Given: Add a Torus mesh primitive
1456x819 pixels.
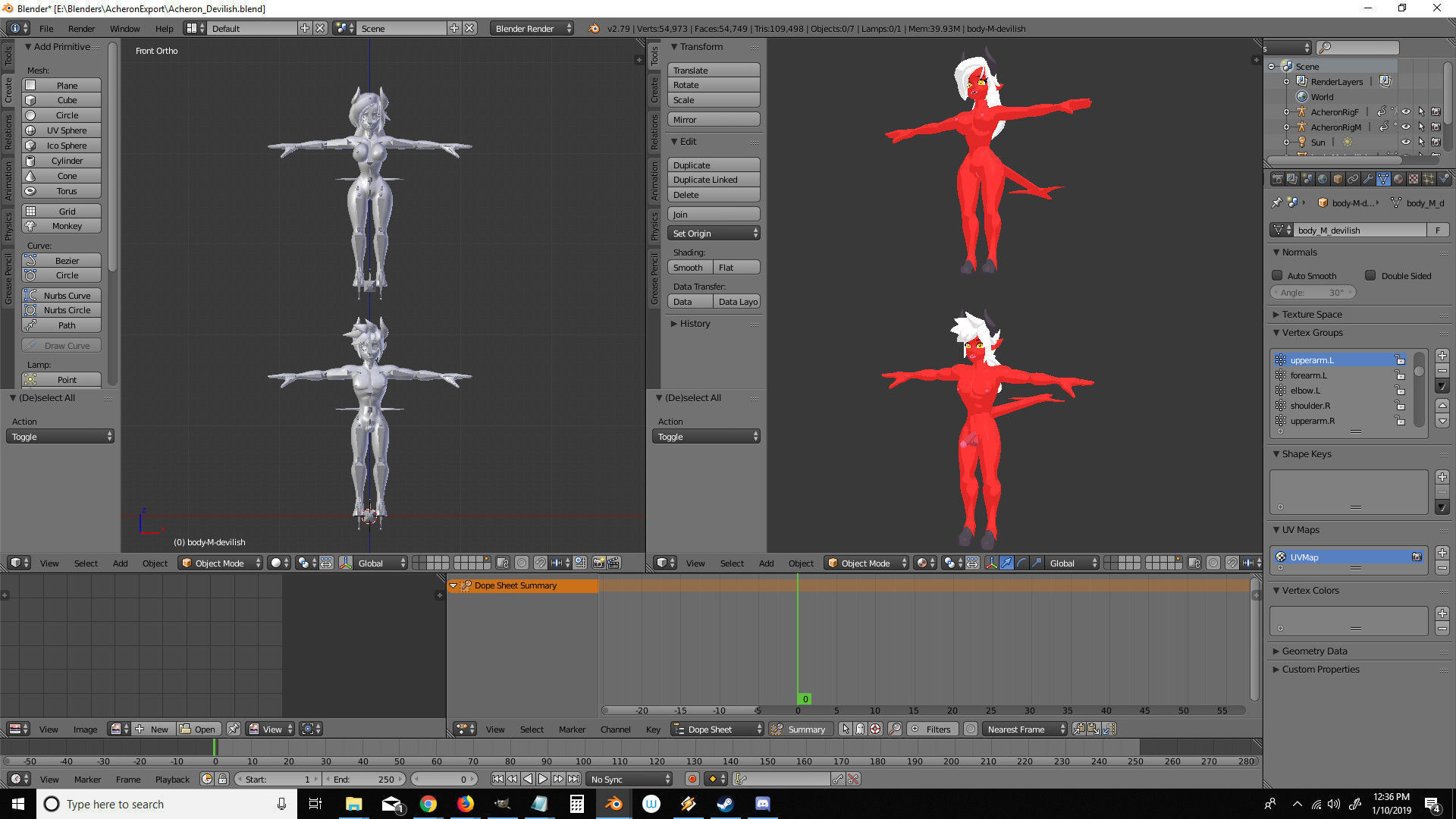Looking at the screenshot, I should [61, 191].
